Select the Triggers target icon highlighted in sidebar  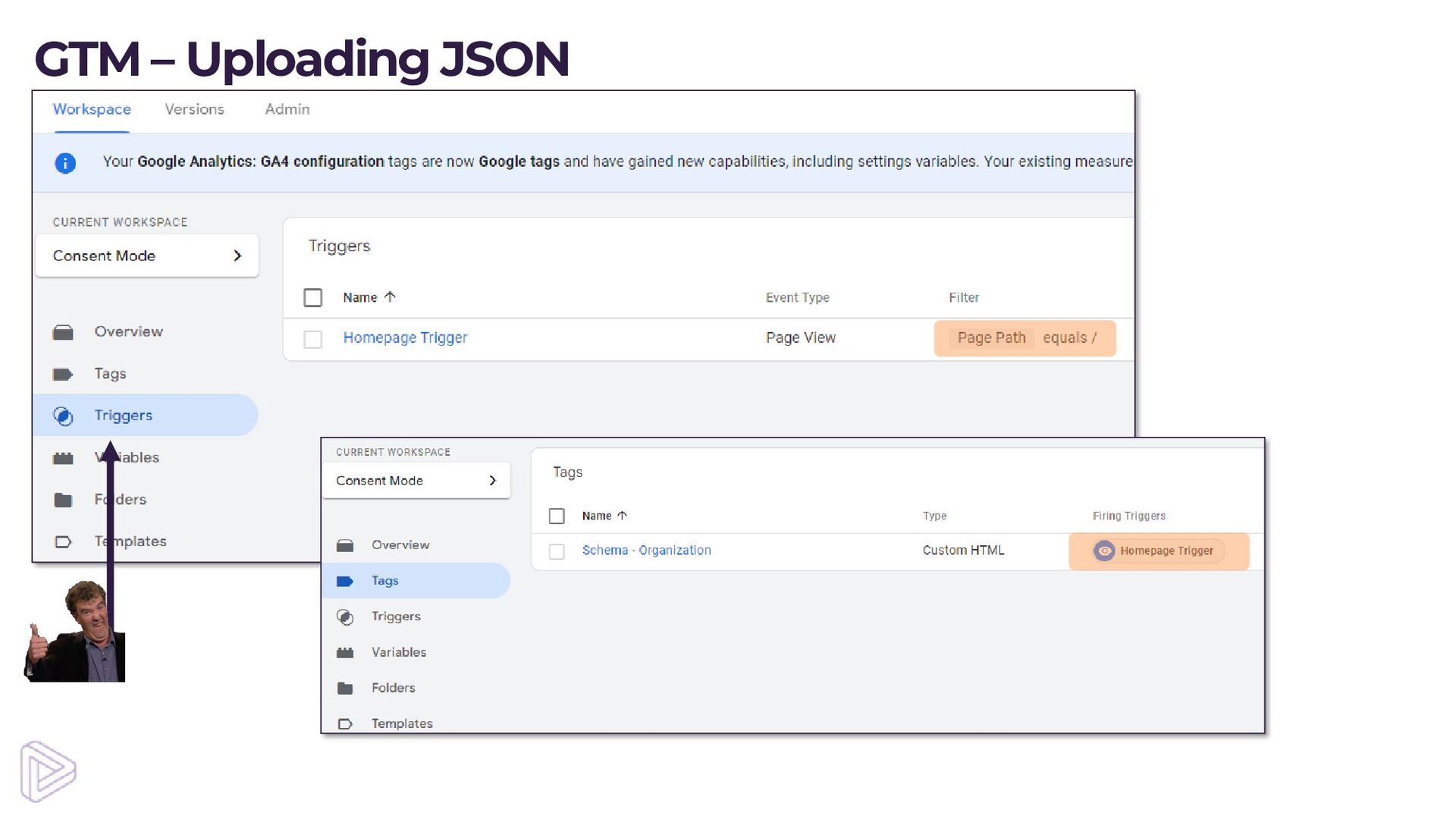point(63,416)
